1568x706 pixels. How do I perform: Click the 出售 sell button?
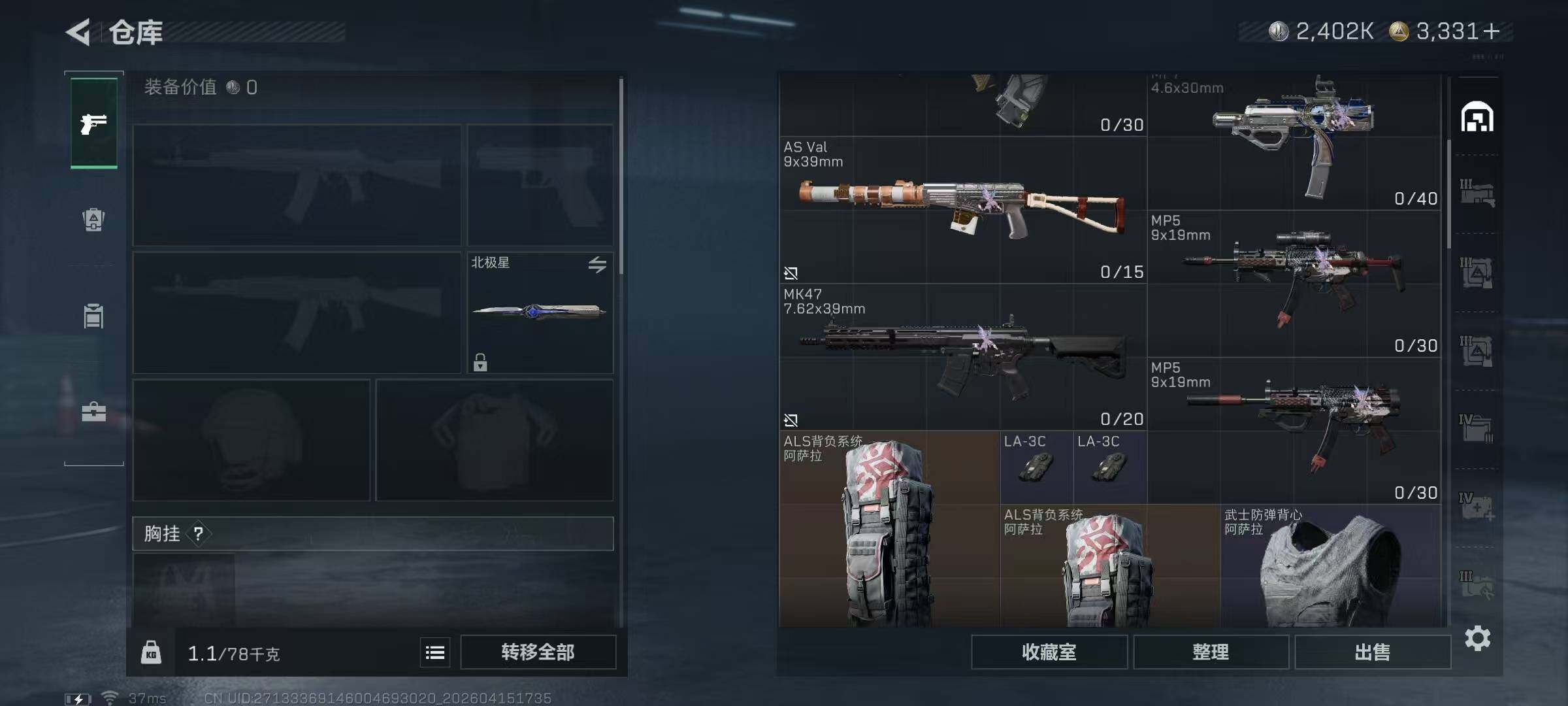pos(1372,652)
